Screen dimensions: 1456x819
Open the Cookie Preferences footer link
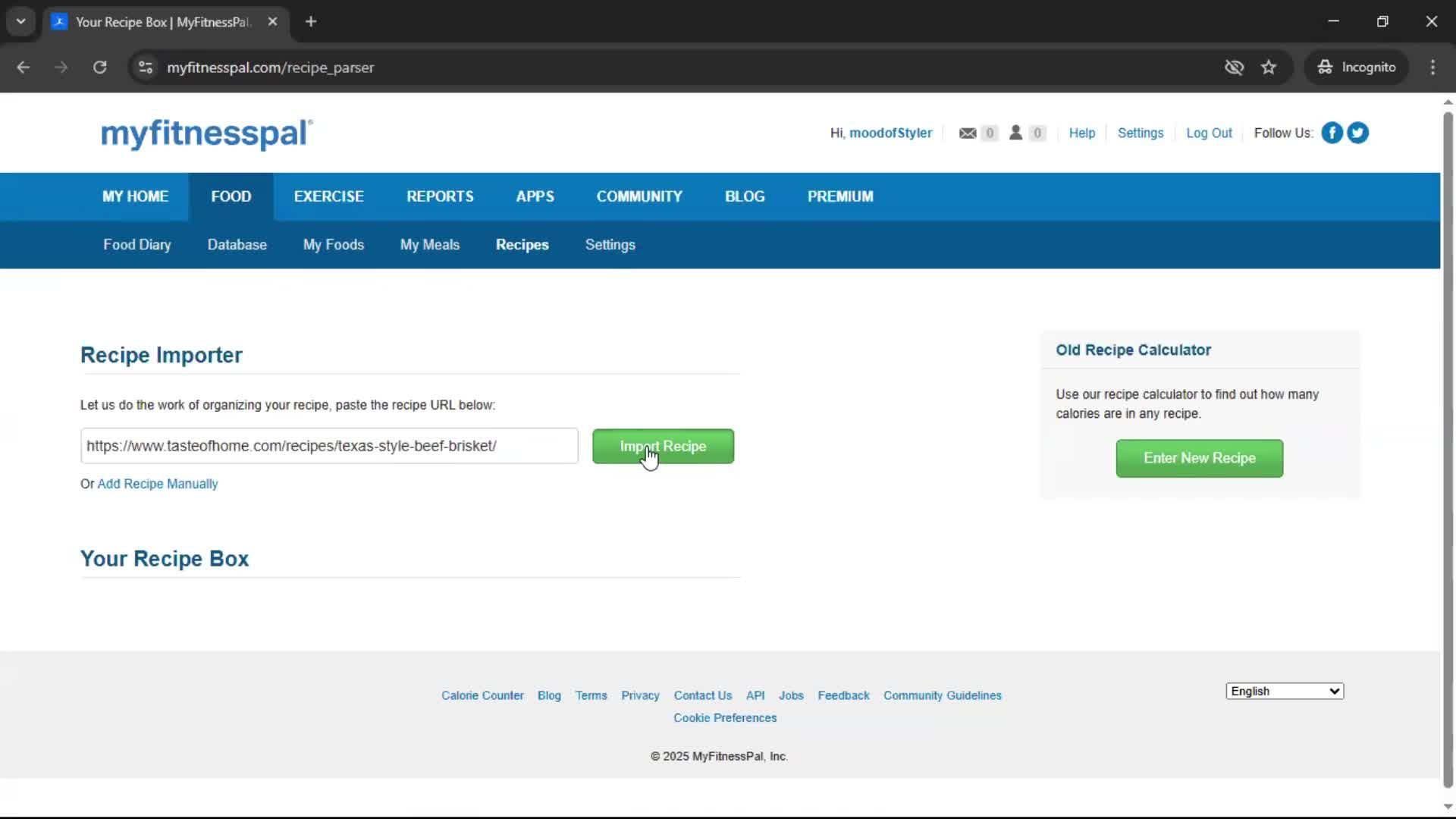[x=725, y=718]
